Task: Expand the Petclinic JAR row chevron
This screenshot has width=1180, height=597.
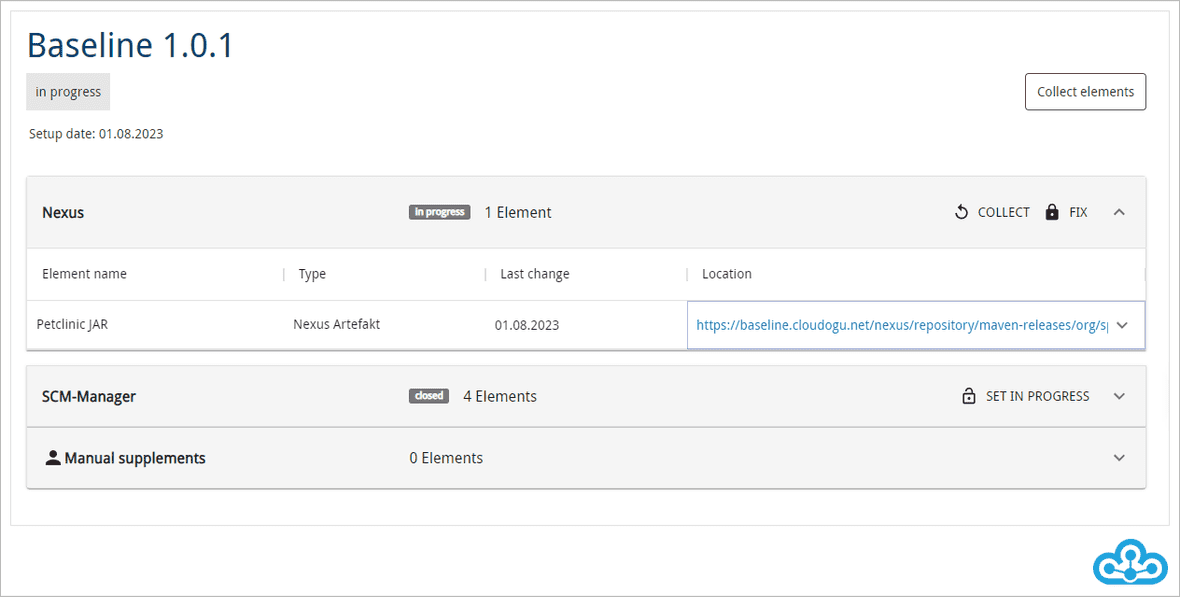Action: click(1122, 325)
